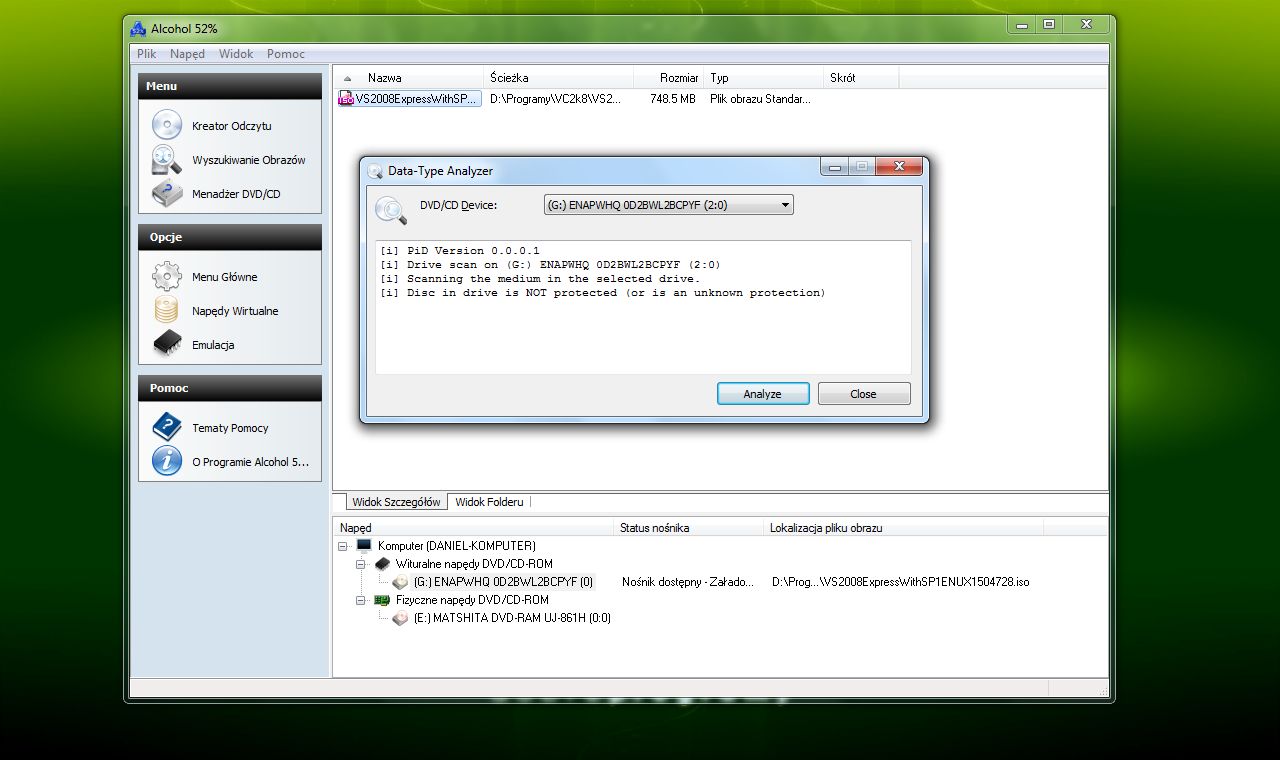Open O Programie Alcohol info icon

(167, 462)
